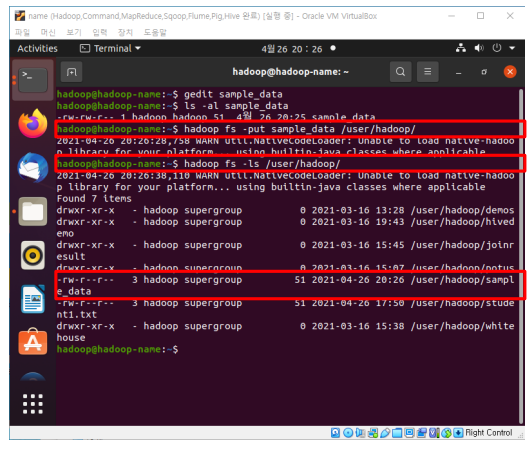532x449 pixels.
Task: Open the 입력 menu in VirtualBox
Action: point(100,32)
